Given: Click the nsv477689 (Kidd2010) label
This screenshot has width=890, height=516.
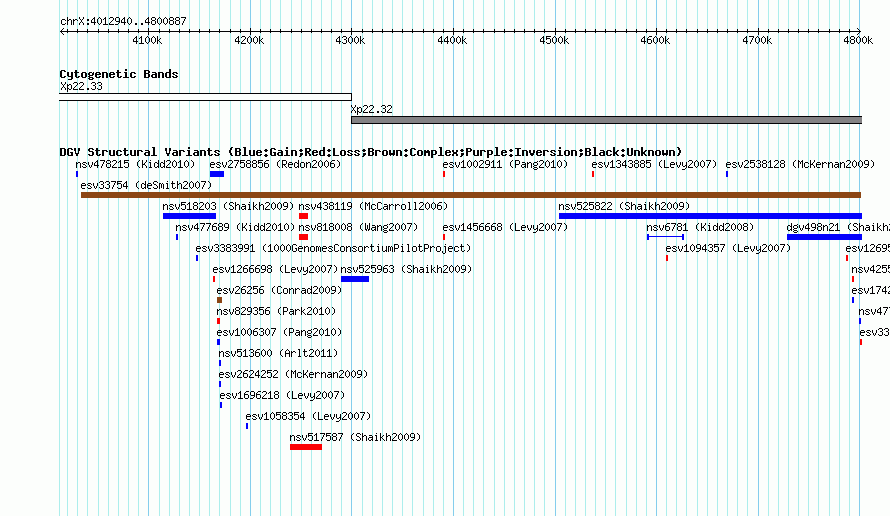Looking at the screenshot, I should pyautogui.click(x=235, y=227).
